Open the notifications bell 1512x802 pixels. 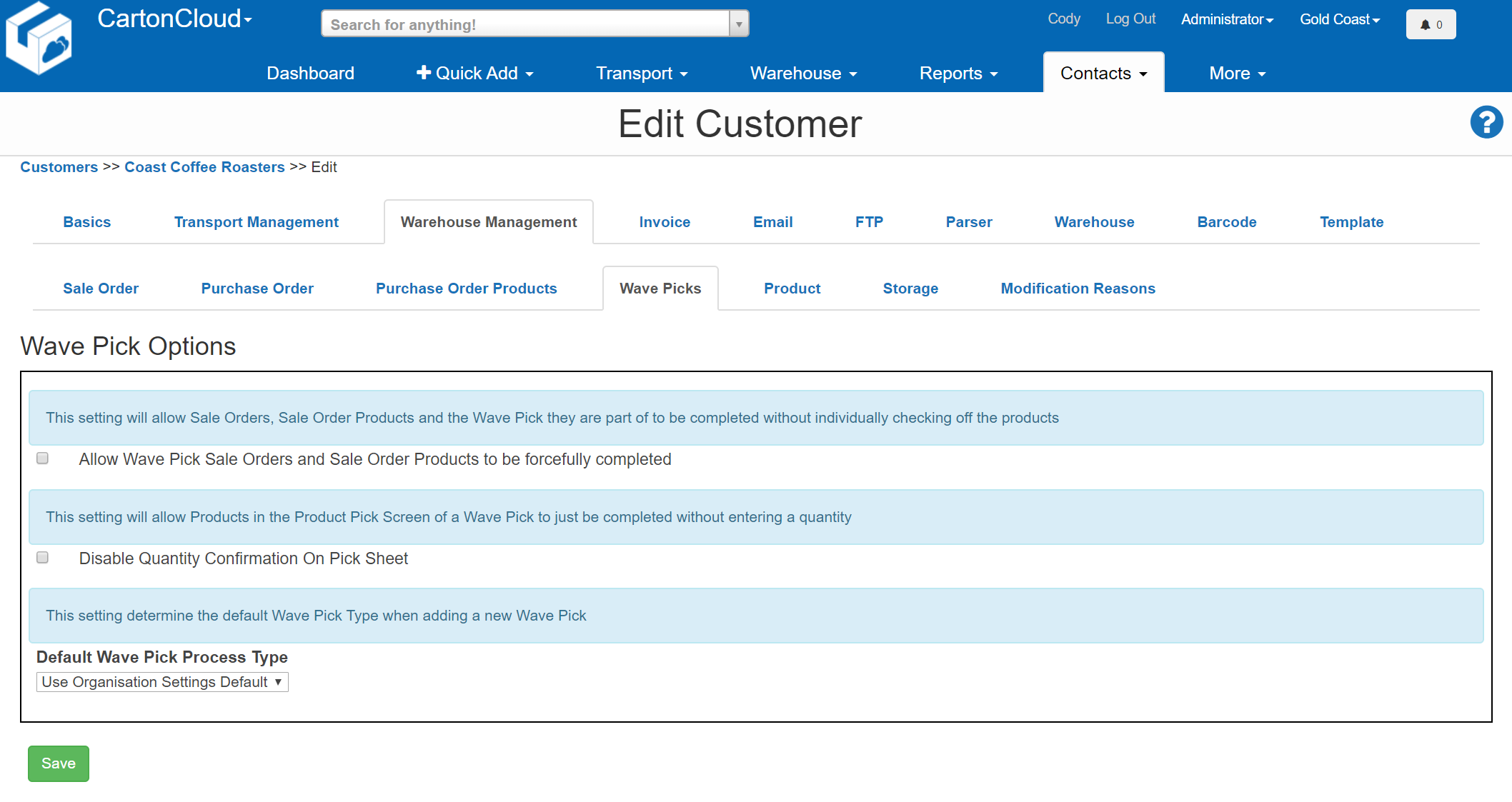click(x=1430, y=24)
